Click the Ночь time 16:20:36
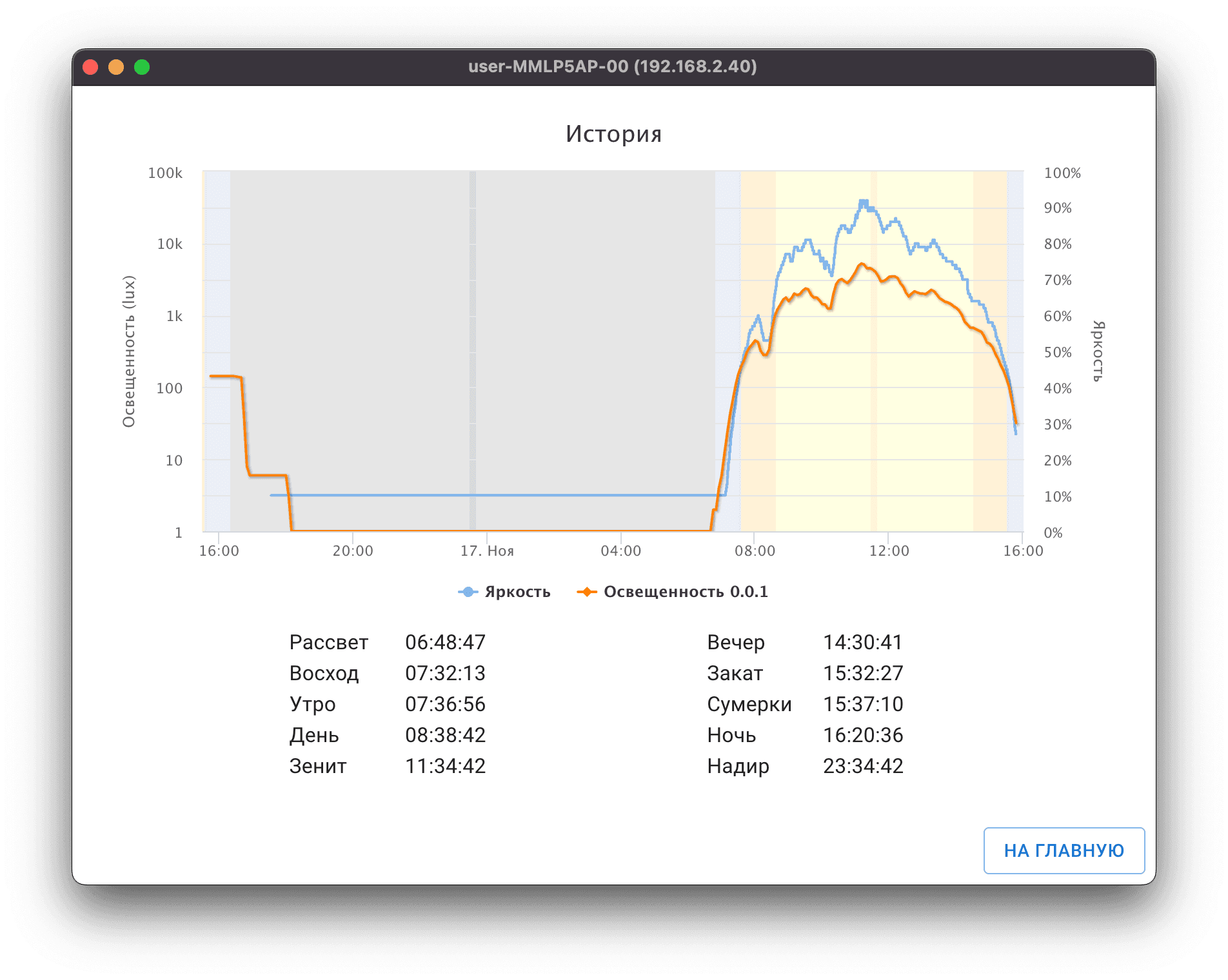 pos(863,735)
